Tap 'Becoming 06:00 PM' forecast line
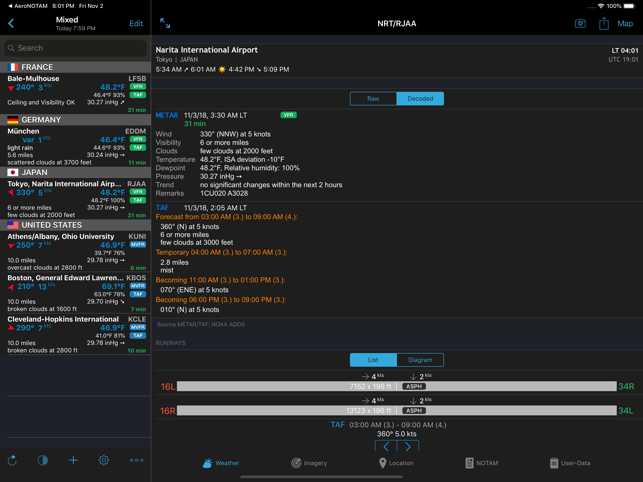This screenshot has height=482, width=643. 221,299
